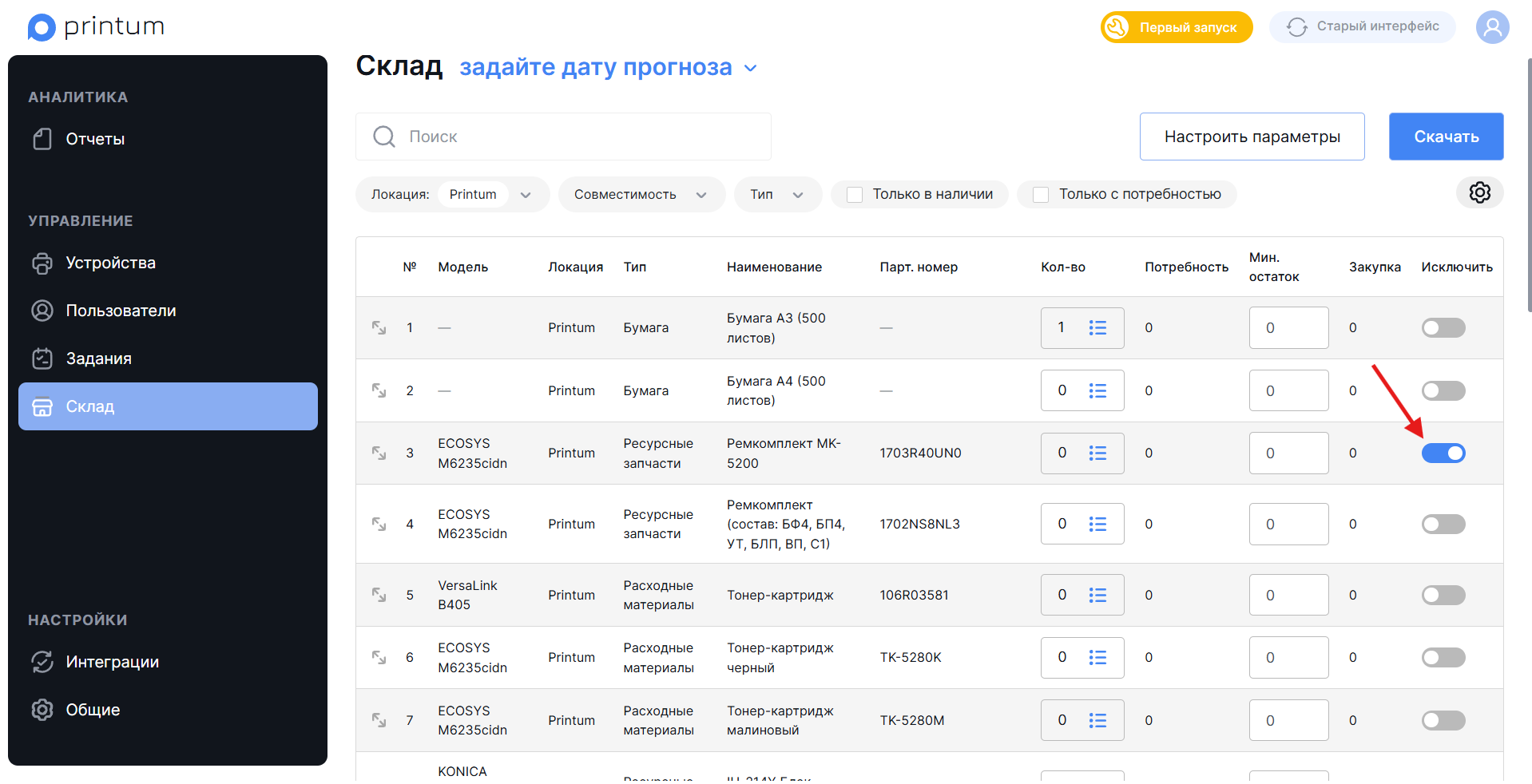Toggle Исключить for Бумага A4 row
Image resolution: width=1532 pixels, height=784 pixels.
1443,390
